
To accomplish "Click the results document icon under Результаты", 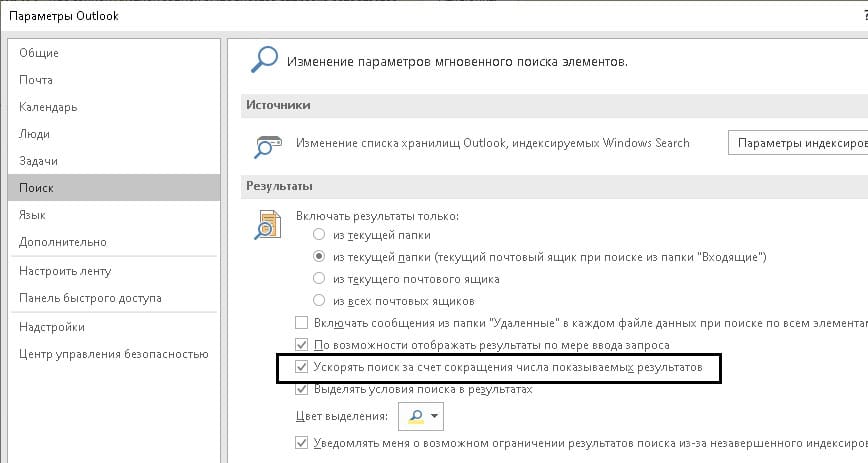I will 266,225.
